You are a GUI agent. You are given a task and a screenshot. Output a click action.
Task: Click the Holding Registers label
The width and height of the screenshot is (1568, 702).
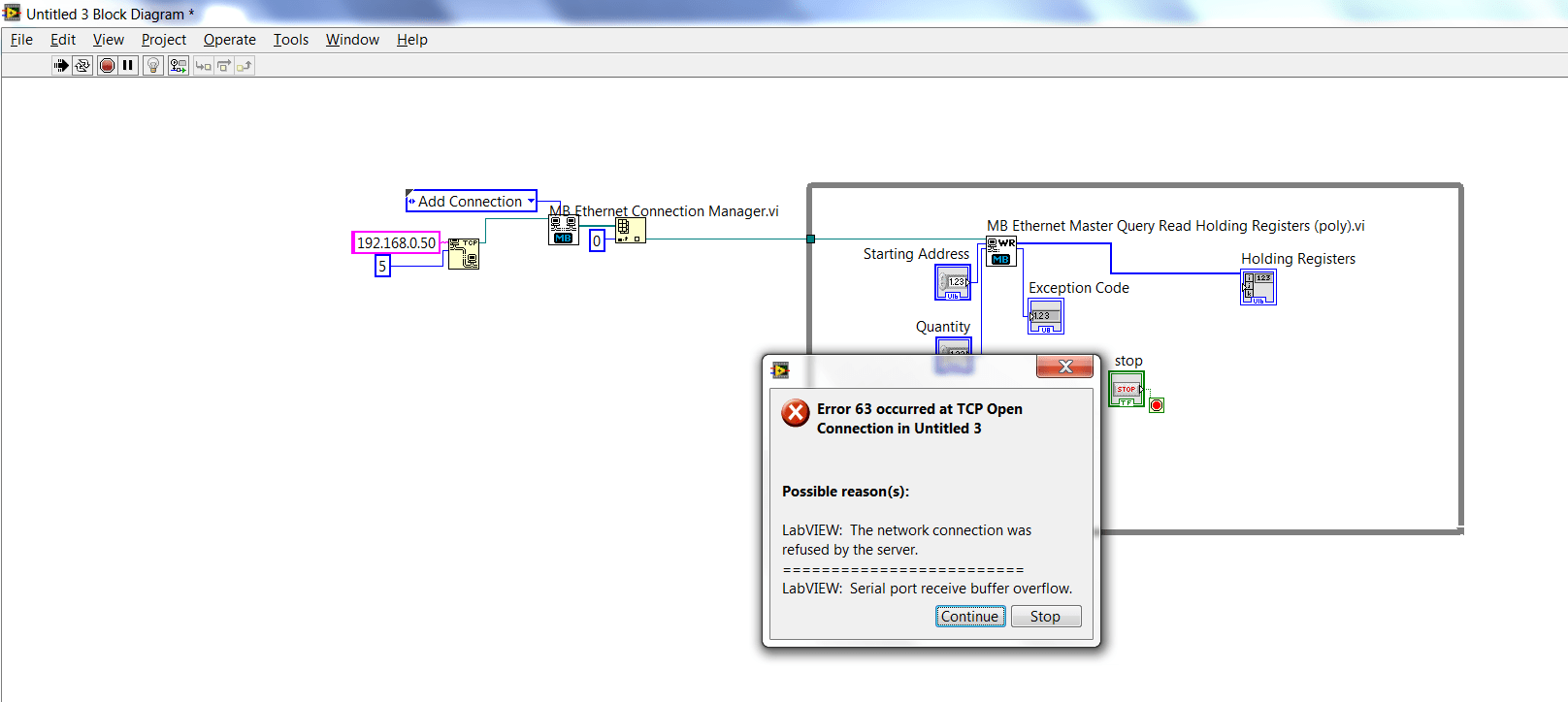click(1298, 259)
